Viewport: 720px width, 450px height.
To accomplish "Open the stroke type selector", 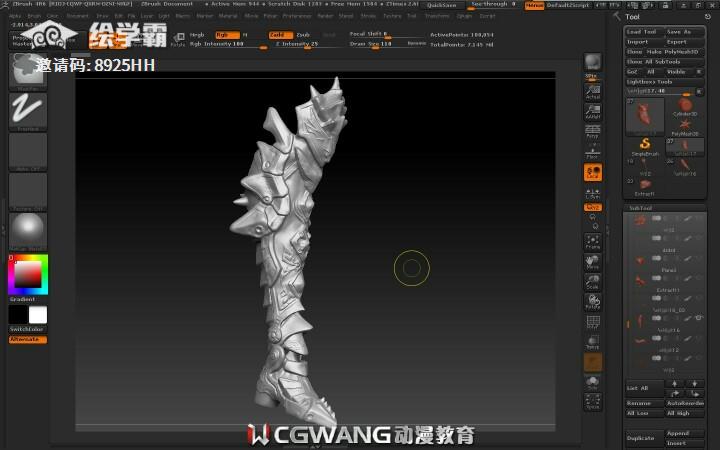I will pyautogui.click(x=28, y=112).
